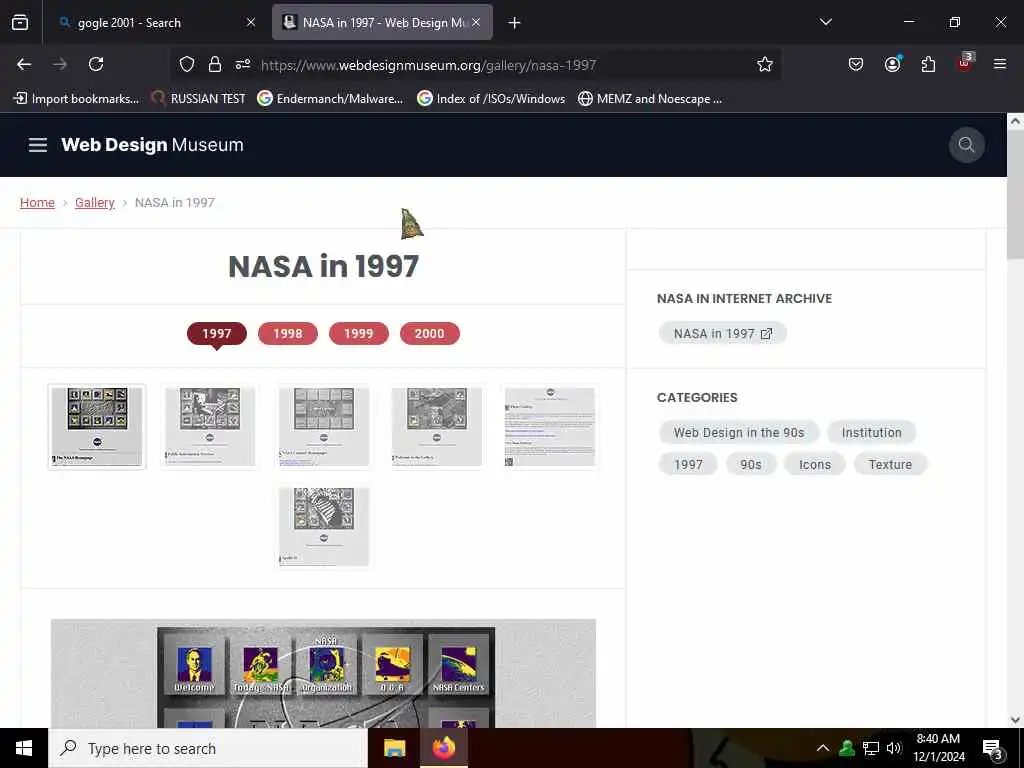Open the NASA in 1997 Internet Archive link
The image size is (1024, 768).
[x=722, y=334]
